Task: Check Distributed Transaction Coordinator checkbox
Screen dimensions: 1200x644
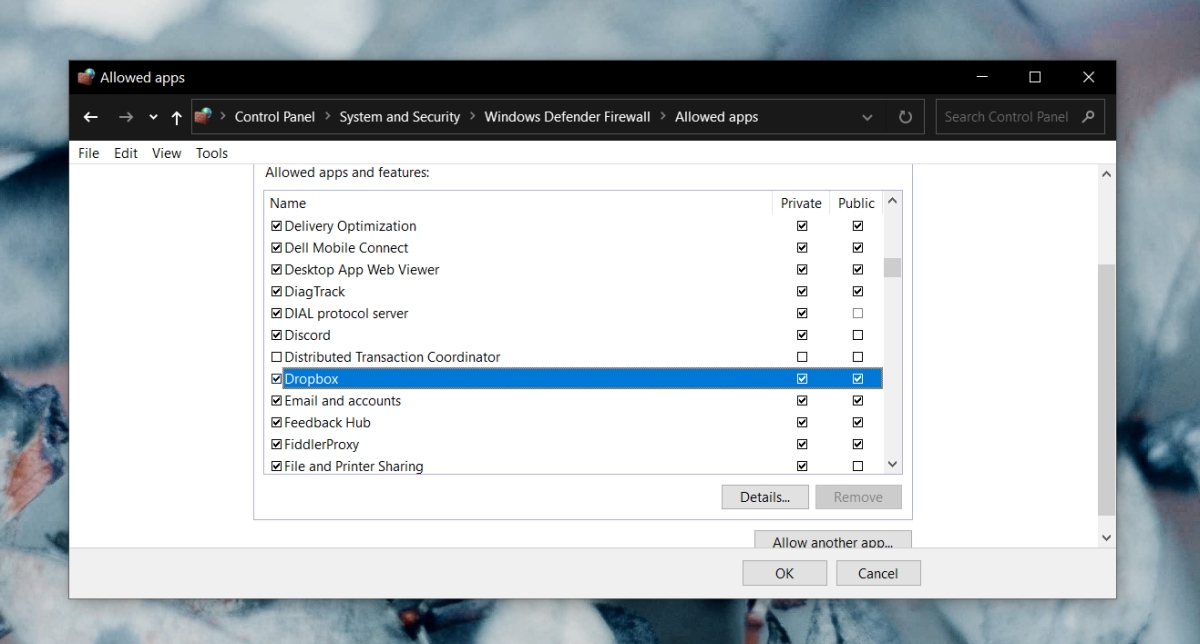Action: [277, 357]
